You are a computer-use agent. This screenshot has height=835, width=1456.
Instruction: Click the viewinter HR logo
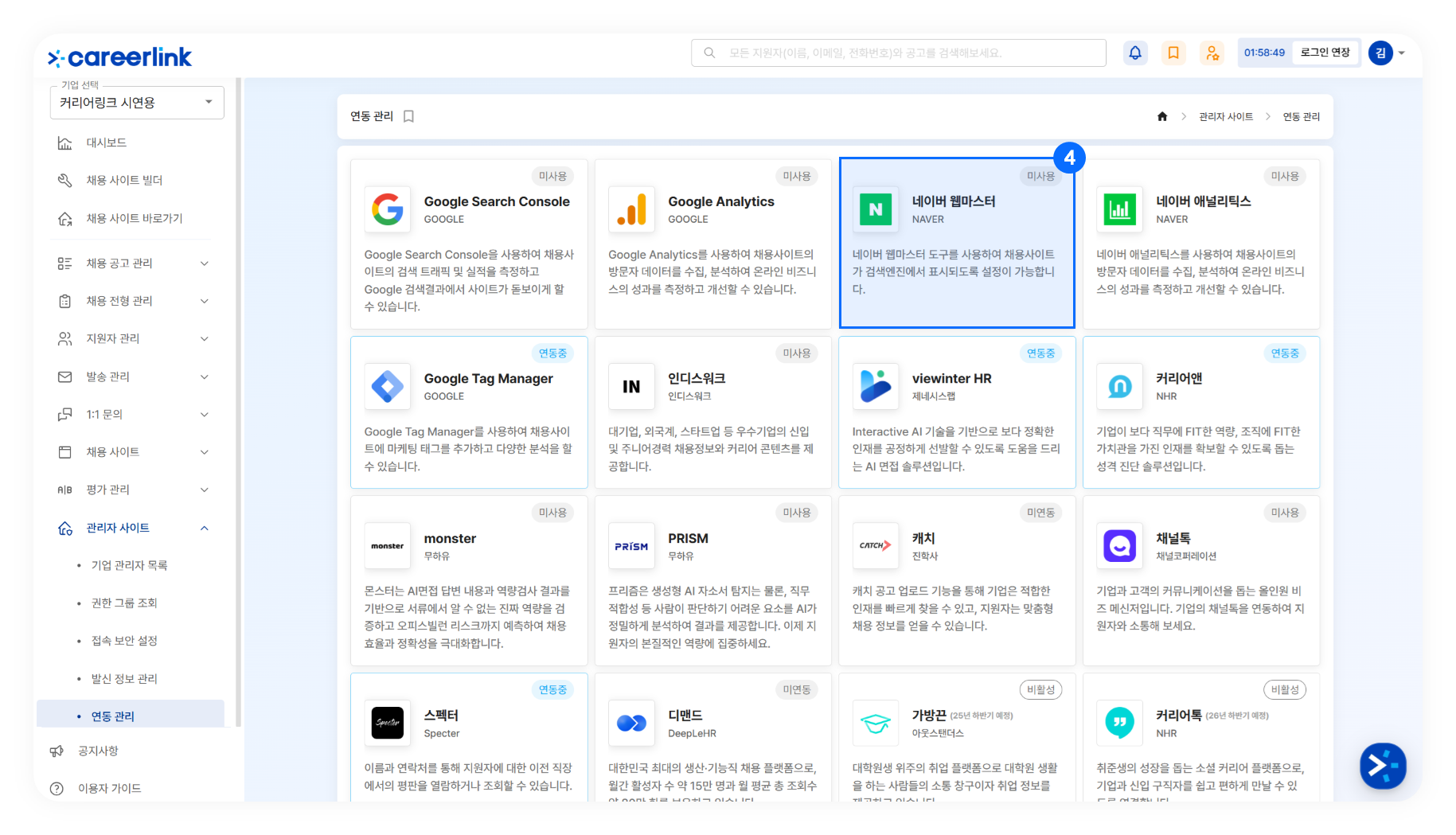click(876, 387)
